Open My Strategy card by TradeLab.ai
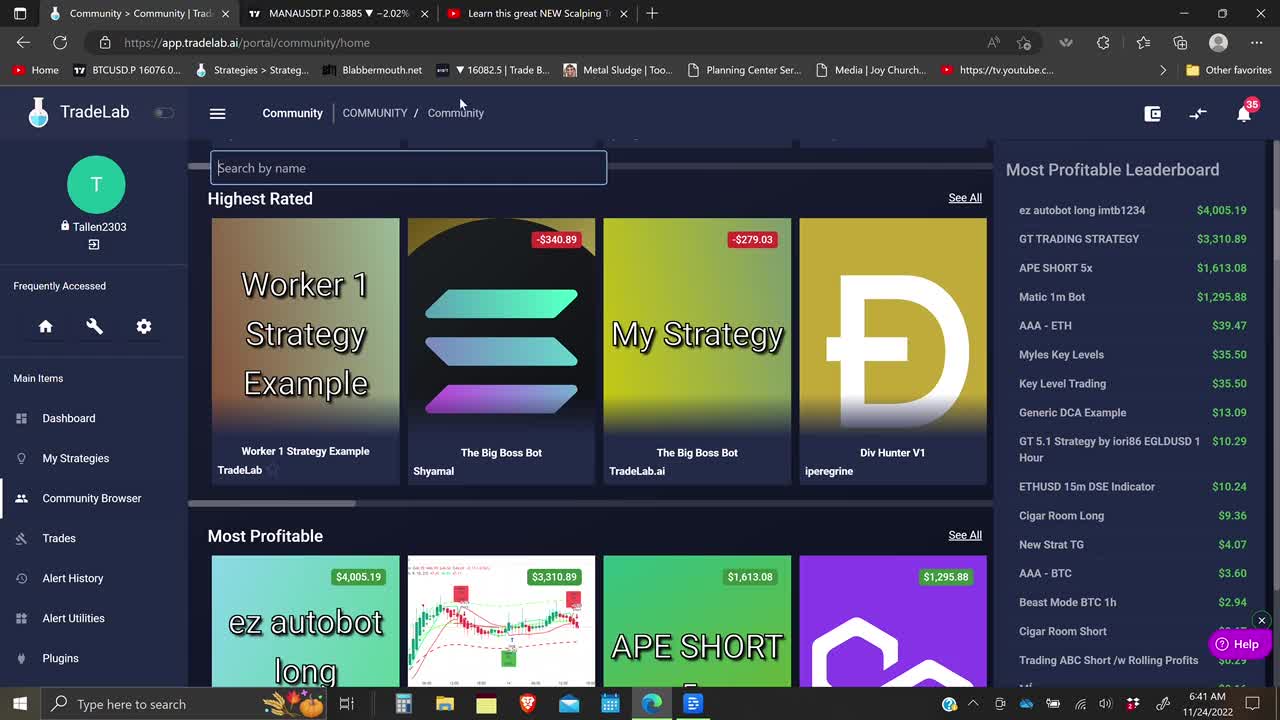 coord(697,351)
